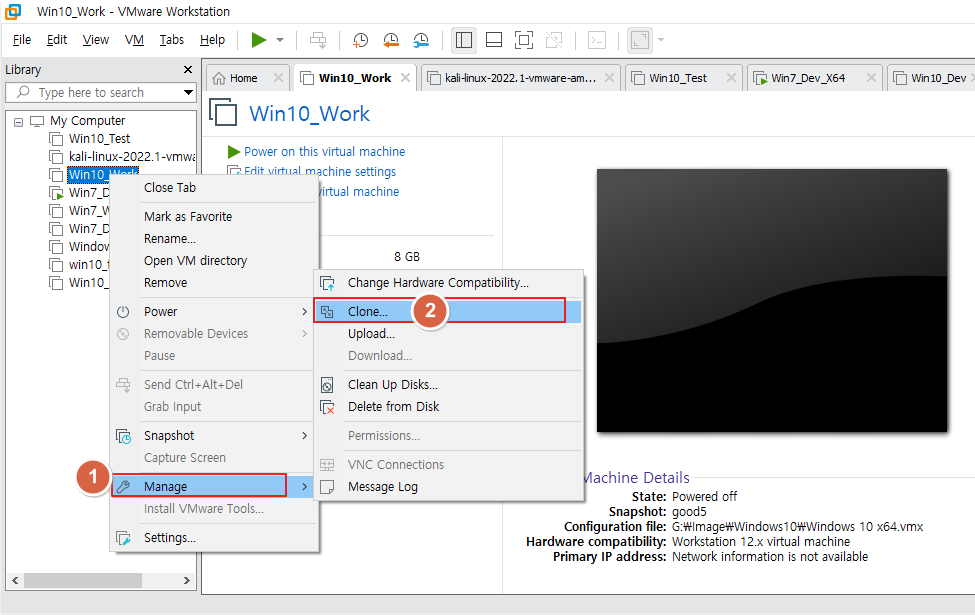Expand the Manage submenu

214,487
